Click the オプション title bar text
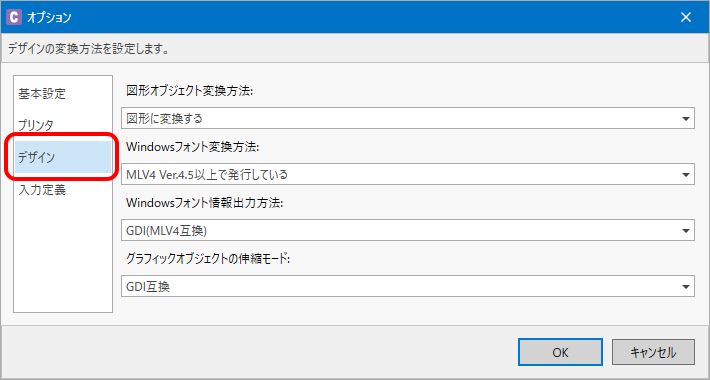The height and width of the screenshot is (380, 710). click(49, 18)
